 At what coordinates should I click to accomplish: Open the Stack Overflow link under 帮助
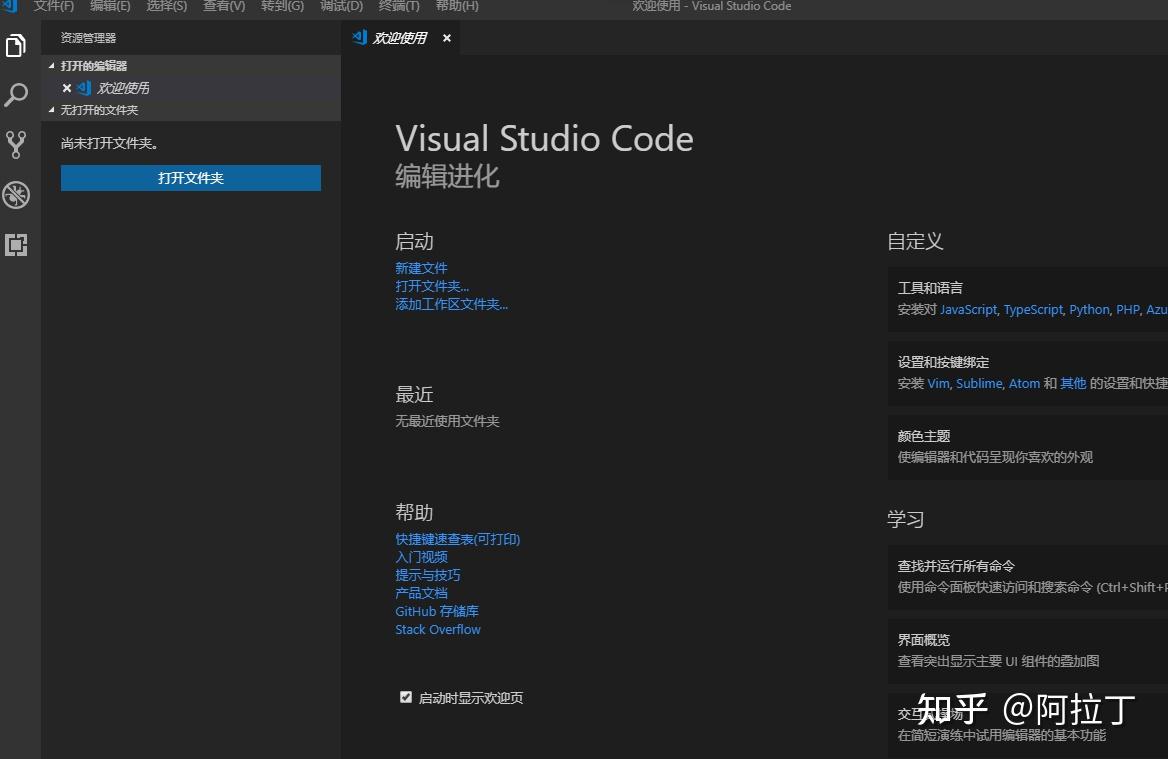(x=437, y=629)
